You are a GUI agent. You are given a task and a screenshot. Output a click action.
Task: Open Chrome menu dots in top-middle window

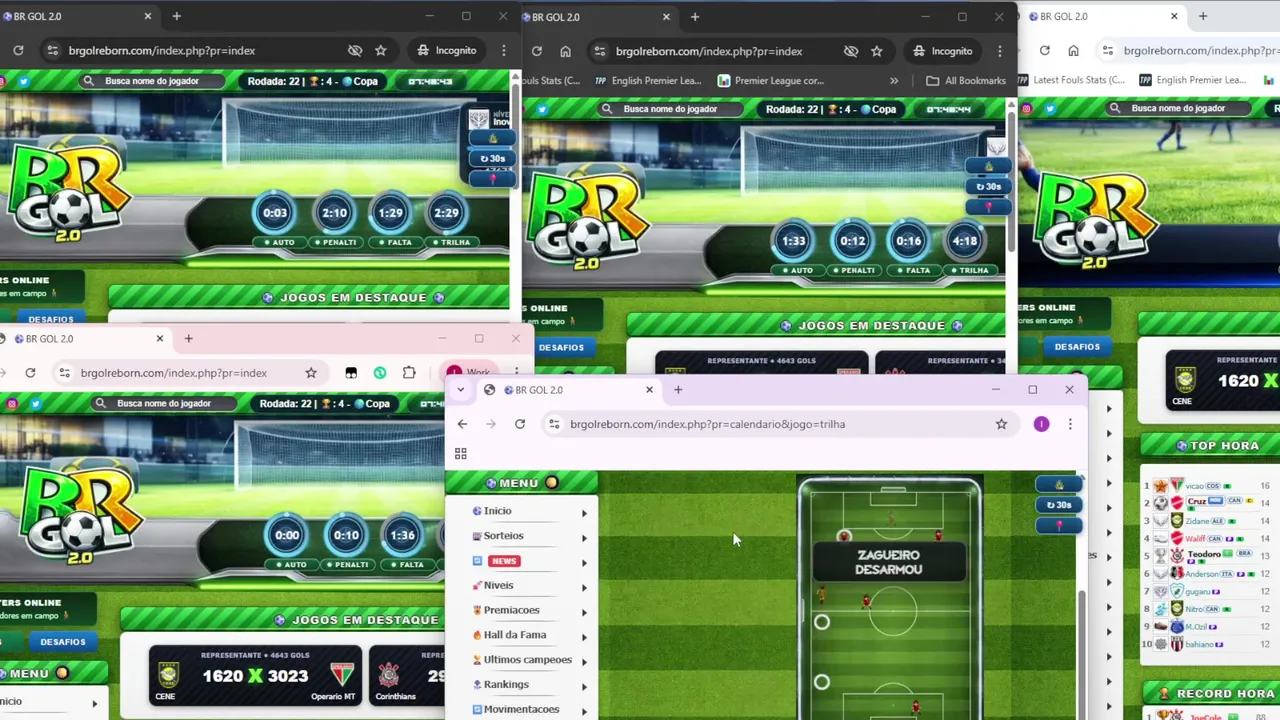1000,51
